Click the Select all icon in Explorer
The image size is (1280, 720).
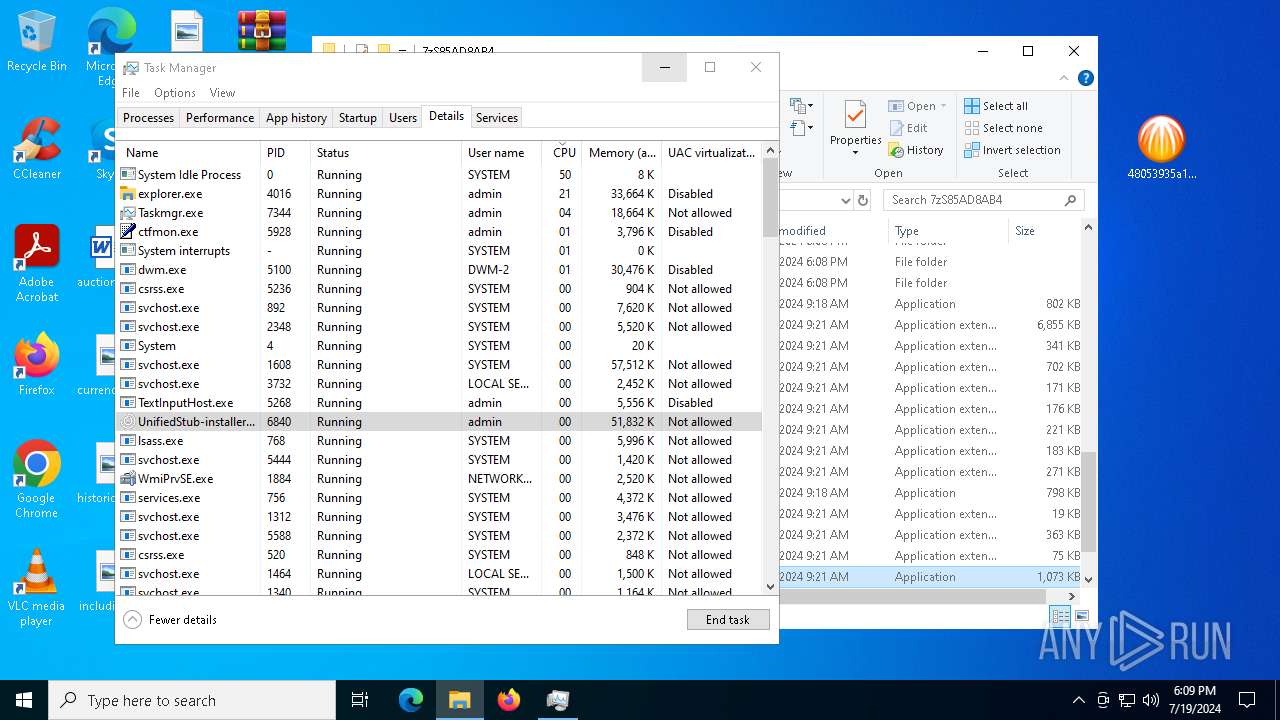point(972,106)
